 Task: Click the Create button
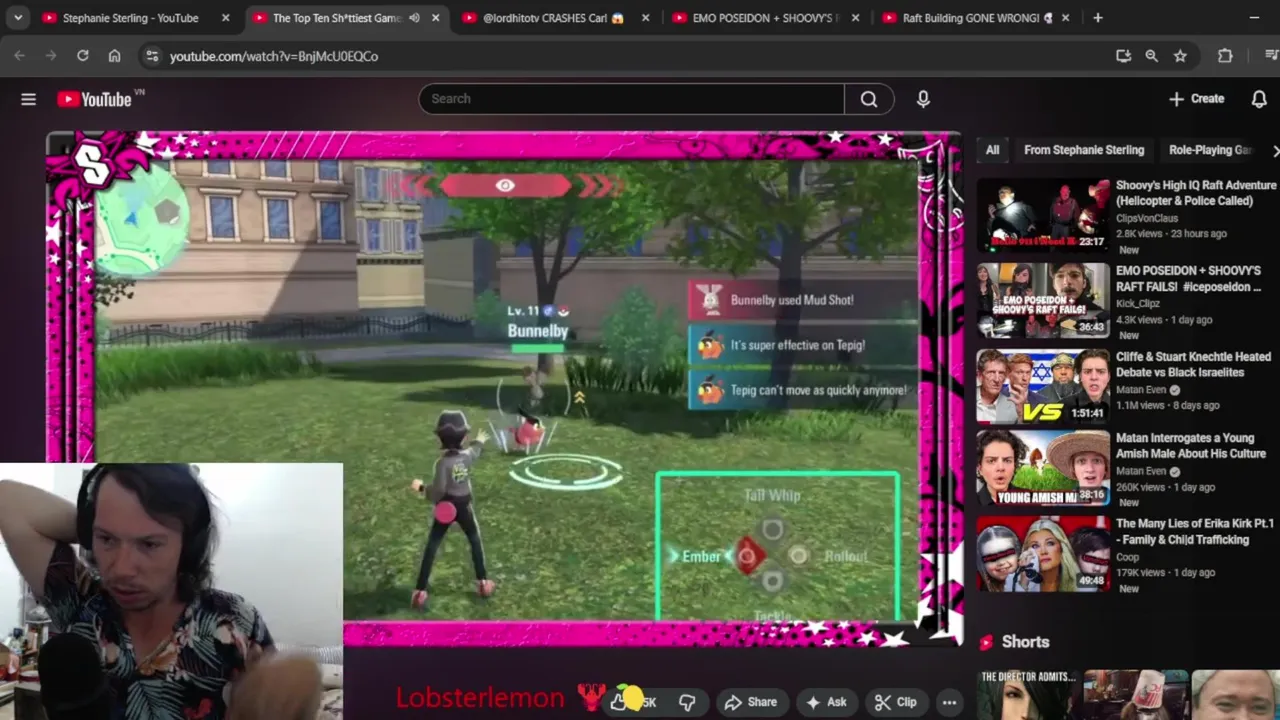coord(1196,99)
